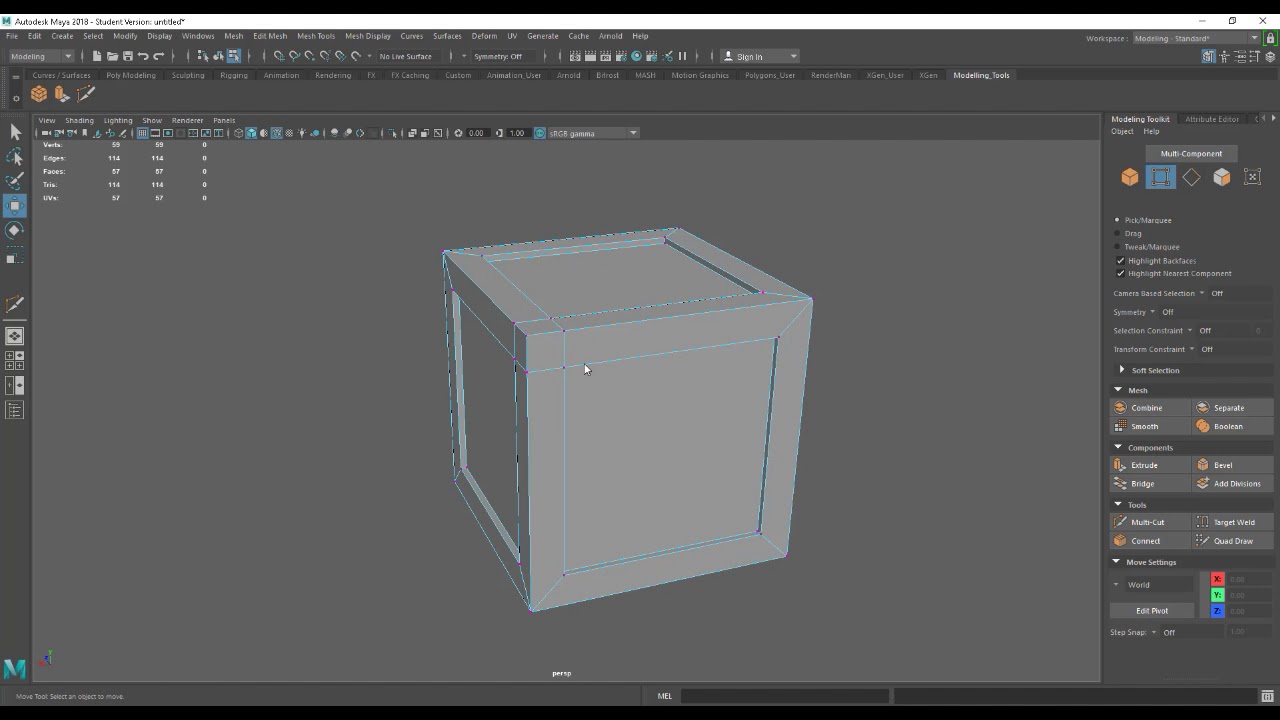Click the extrude shelf icon
1280x720 pixels.
[62, 94]
